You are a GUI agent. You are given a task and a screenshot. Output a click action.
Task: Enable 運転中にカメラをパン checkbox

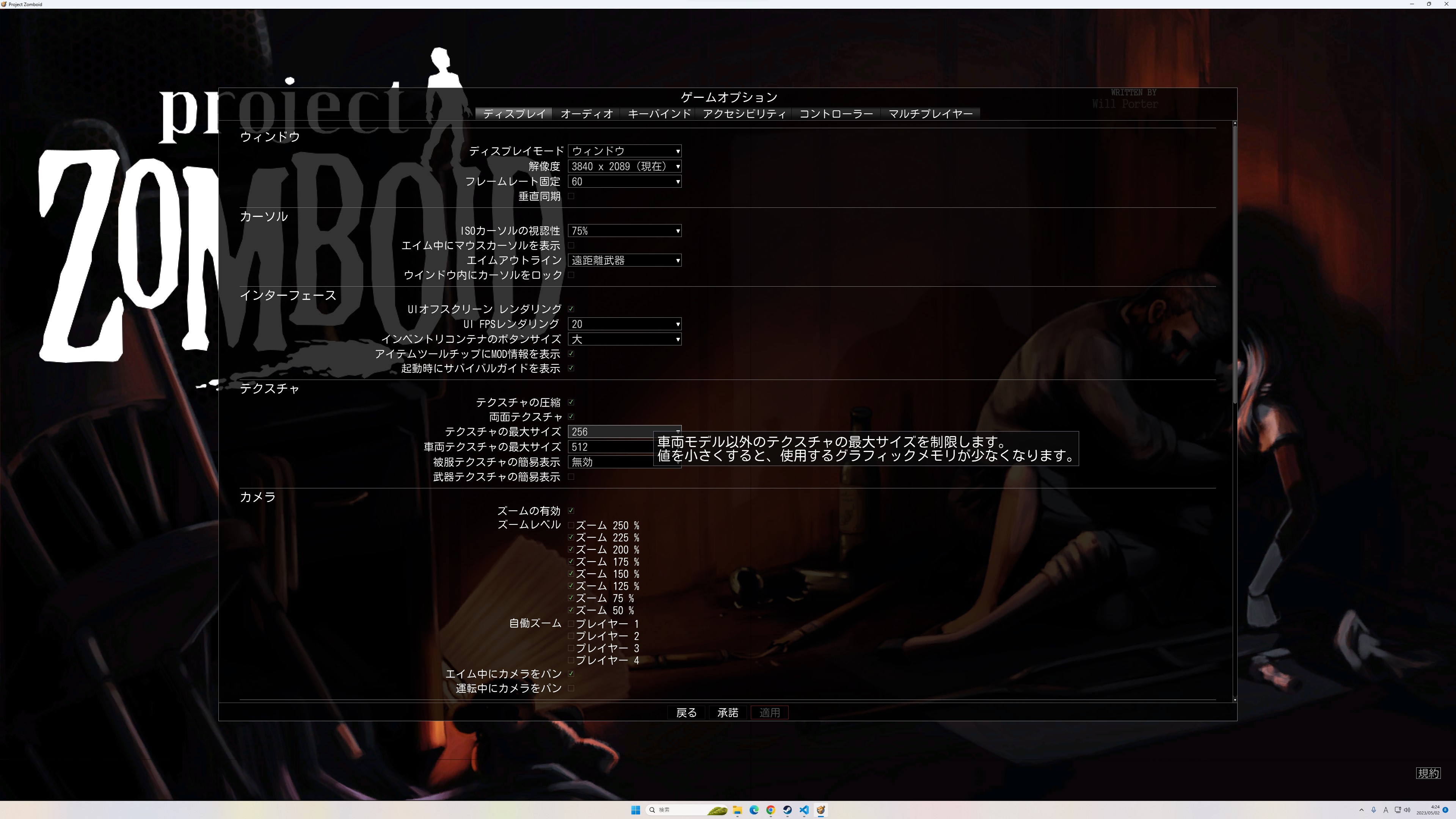tap(571, 689)
